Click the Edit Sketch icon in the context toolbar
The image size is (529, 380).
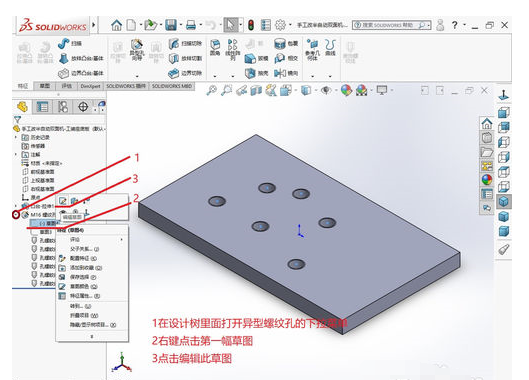63,201
